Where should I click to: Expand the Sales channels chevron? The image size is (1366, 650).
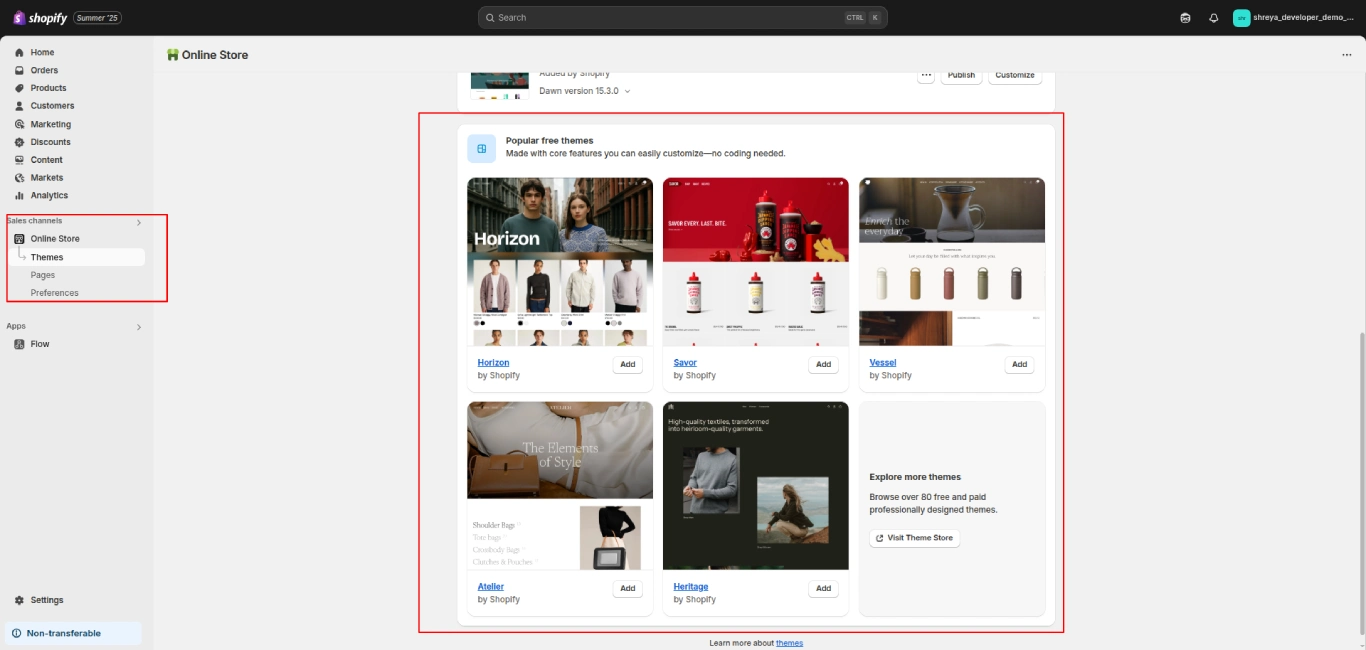139,222
